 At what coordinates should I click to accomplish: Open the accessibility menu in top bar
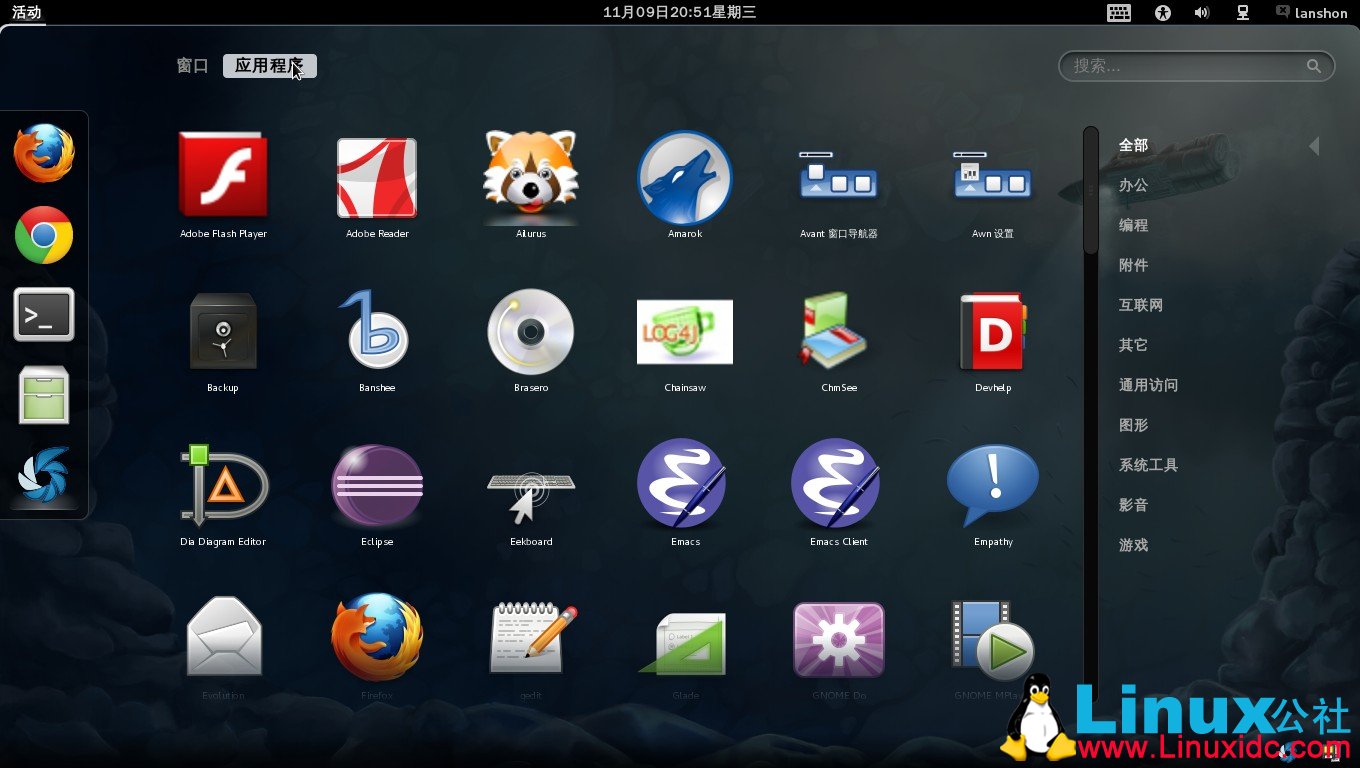click(x=1162, y=13)
